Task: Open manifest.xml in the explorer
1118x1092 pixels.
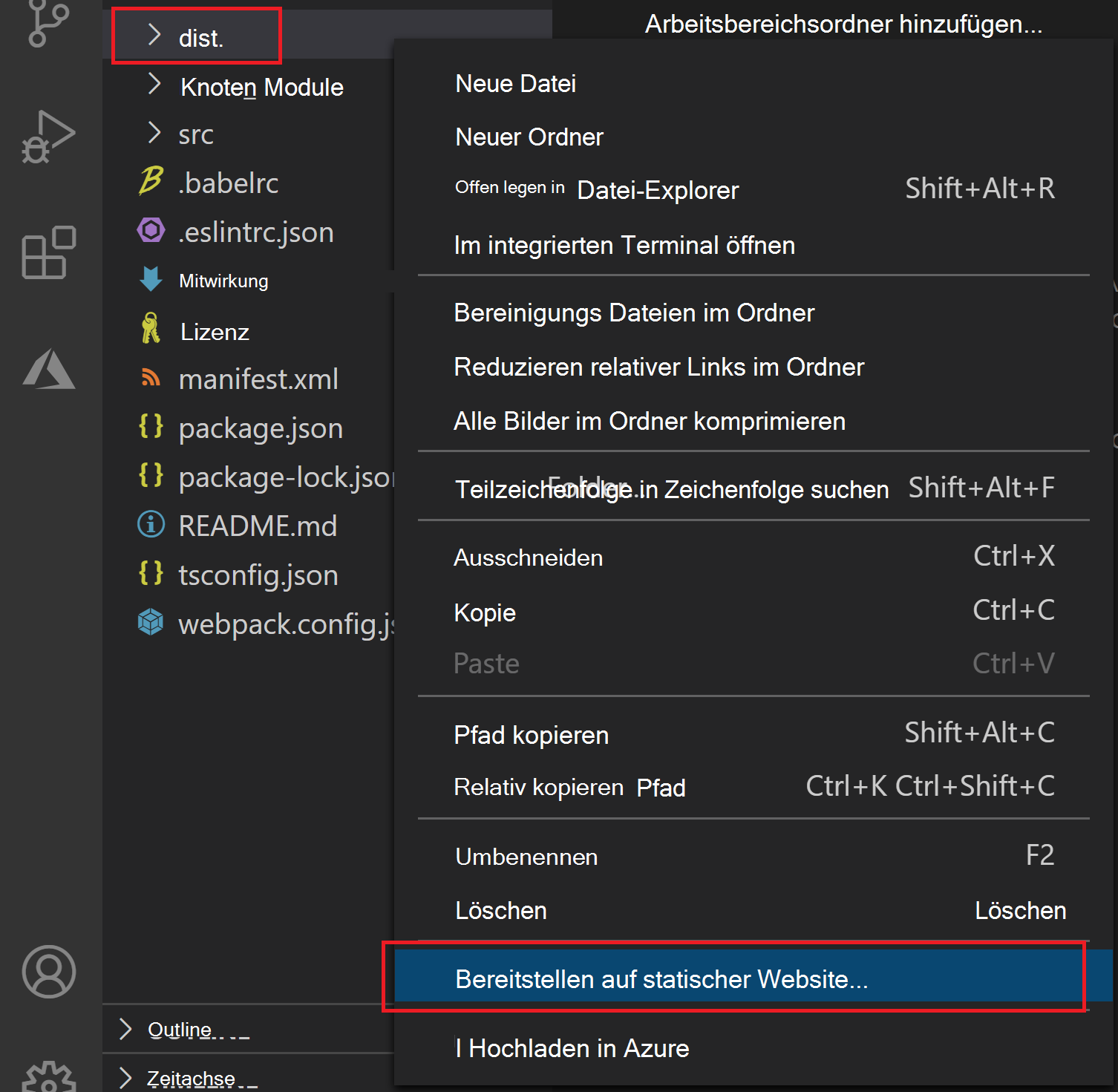Action: point(258,379)
